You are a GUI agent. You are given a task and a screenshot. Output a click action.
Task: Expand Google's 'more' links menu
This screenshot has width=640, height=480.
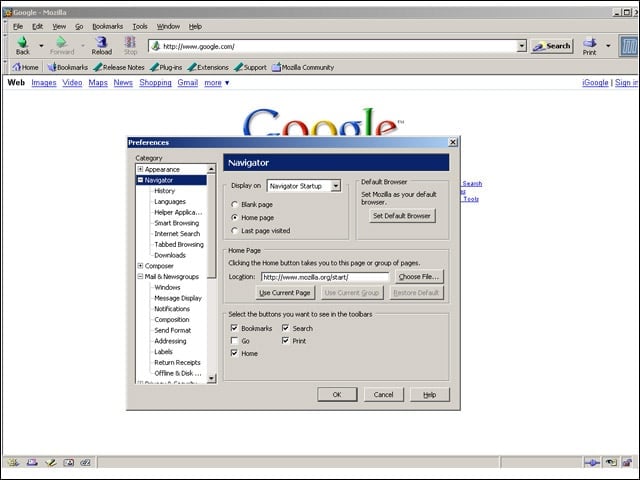217,83
